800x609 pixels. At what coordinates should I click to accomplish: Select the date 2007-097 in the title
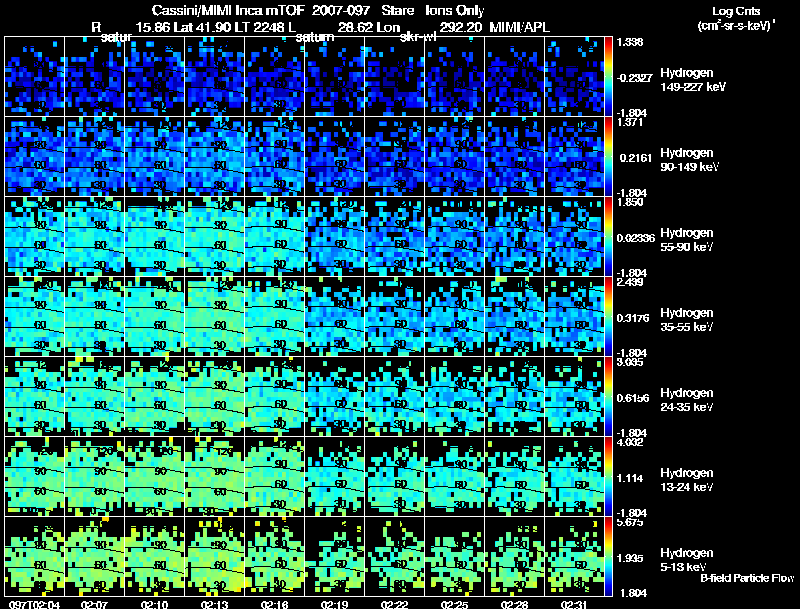click(x=341, y=11)
